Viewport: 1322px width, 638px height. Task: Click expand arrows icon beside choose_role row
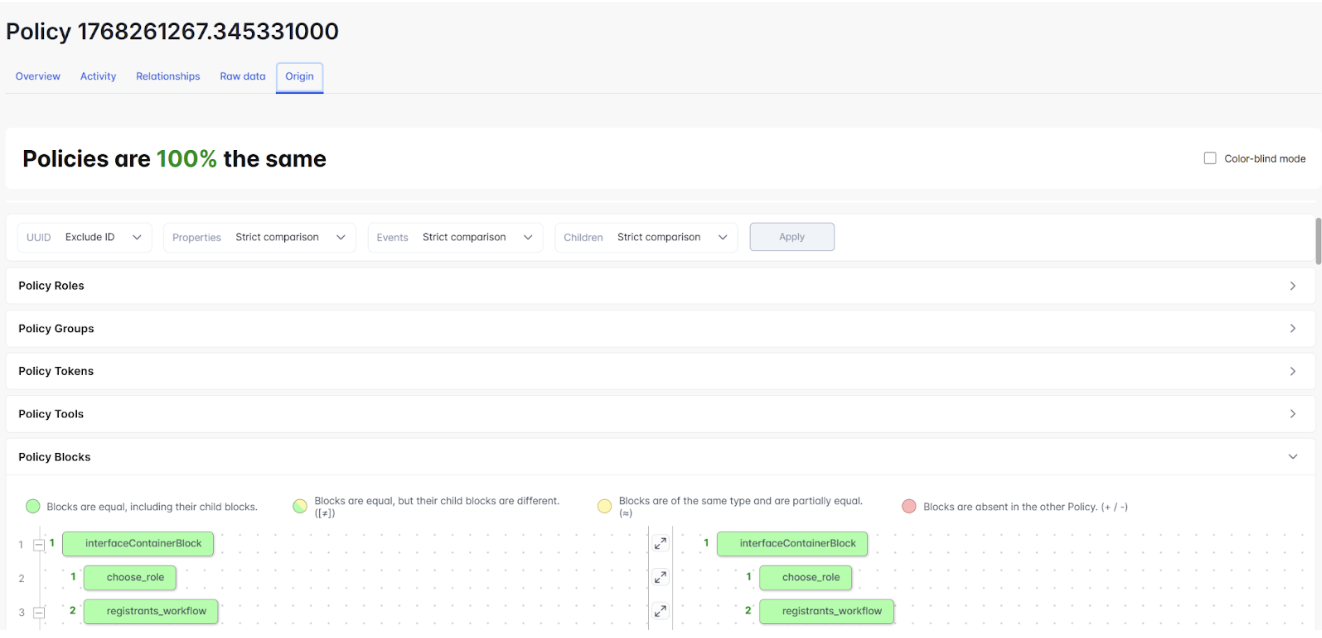click(660, 578)
